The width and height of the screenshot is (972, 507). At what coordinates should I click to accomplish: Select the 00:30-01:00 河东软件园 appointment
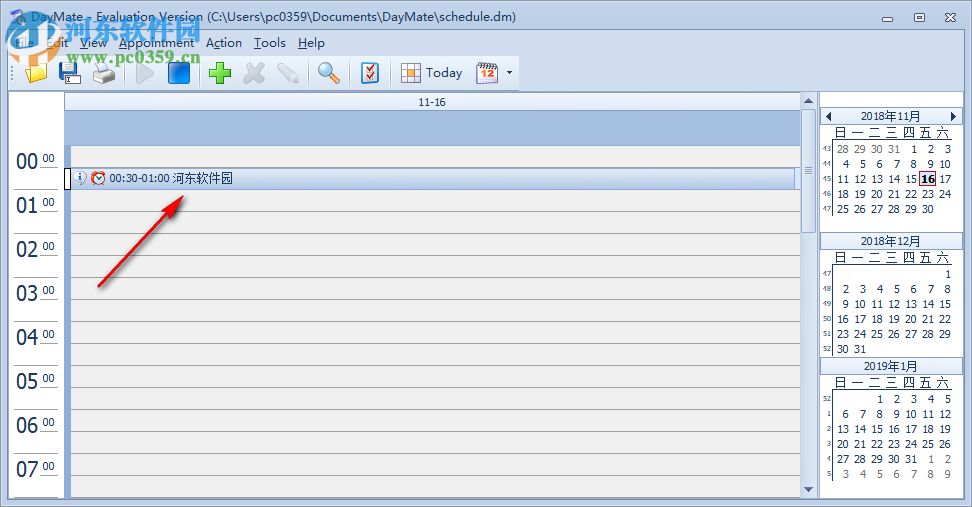[x=433, y=179]
